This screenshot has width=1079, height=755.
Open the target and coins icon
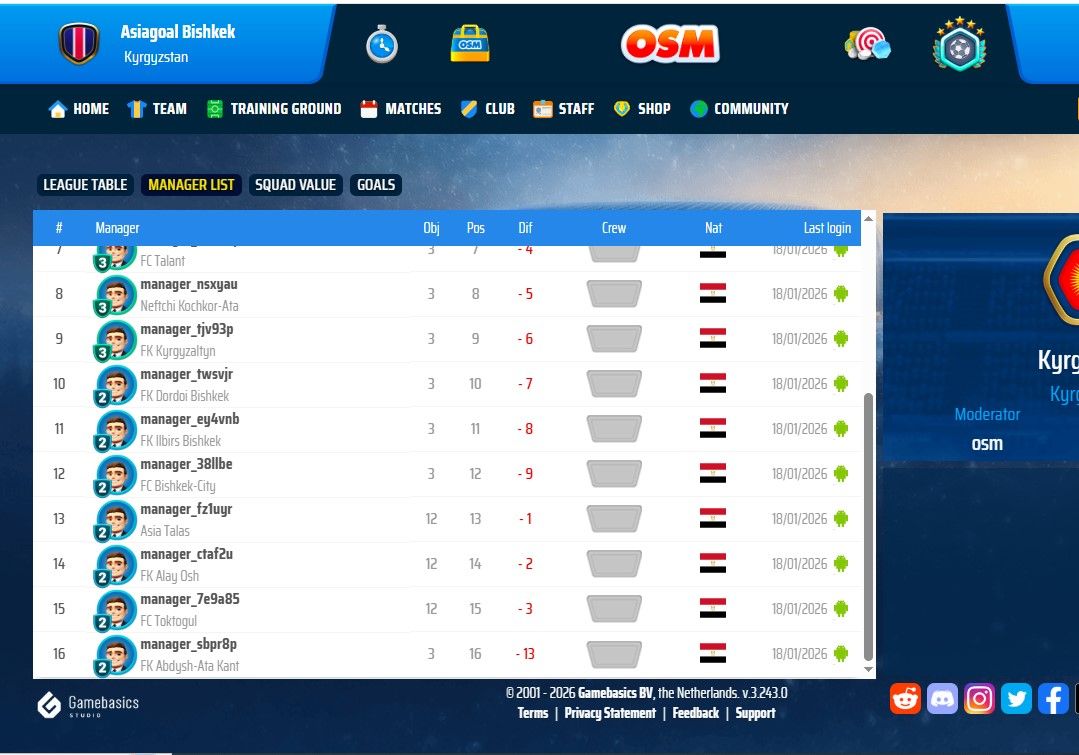[867, 45]
